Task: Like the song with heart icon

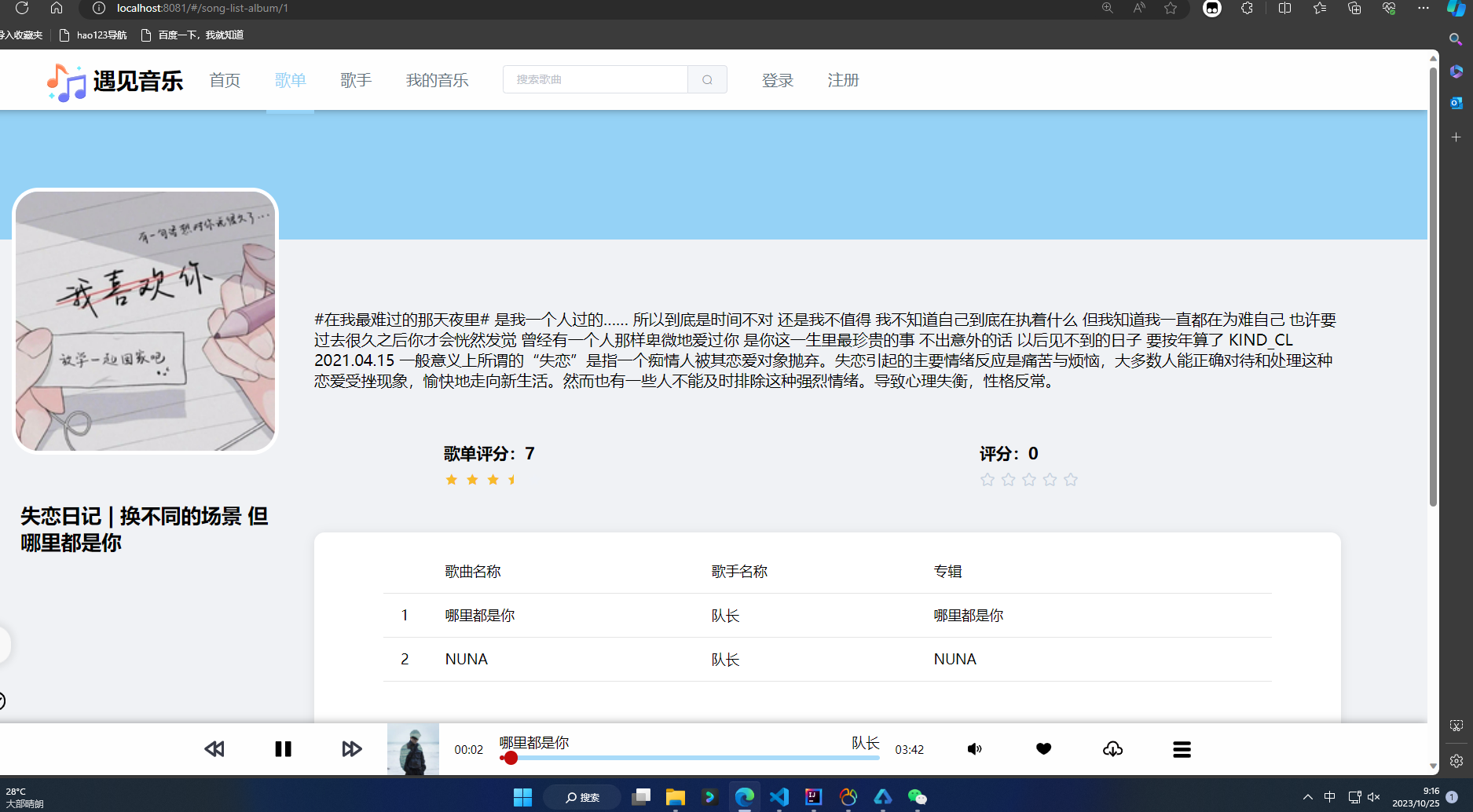Action: click(x=1043, y=749)
